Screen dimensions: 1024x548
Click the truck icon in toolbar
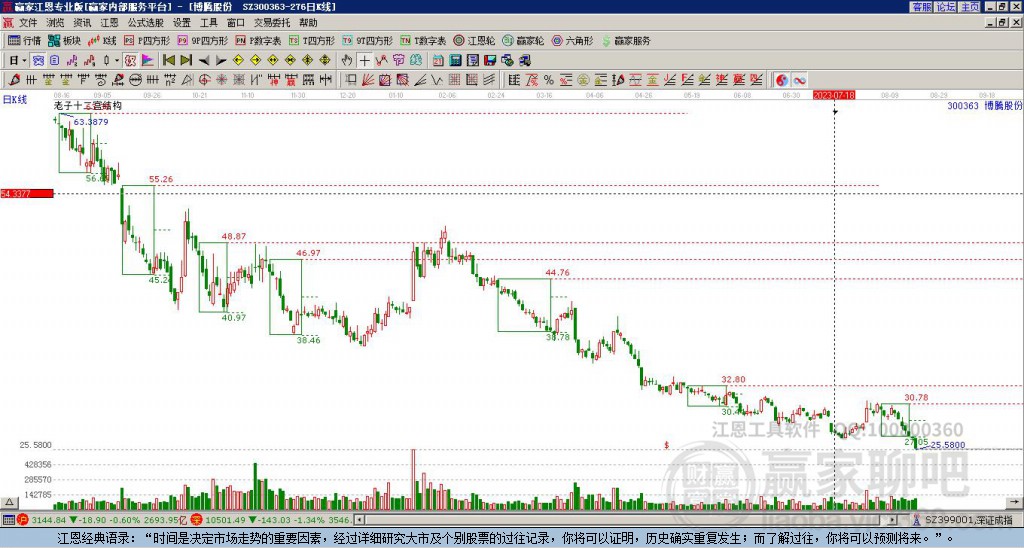pyautogui.click(x=525, y=61)
